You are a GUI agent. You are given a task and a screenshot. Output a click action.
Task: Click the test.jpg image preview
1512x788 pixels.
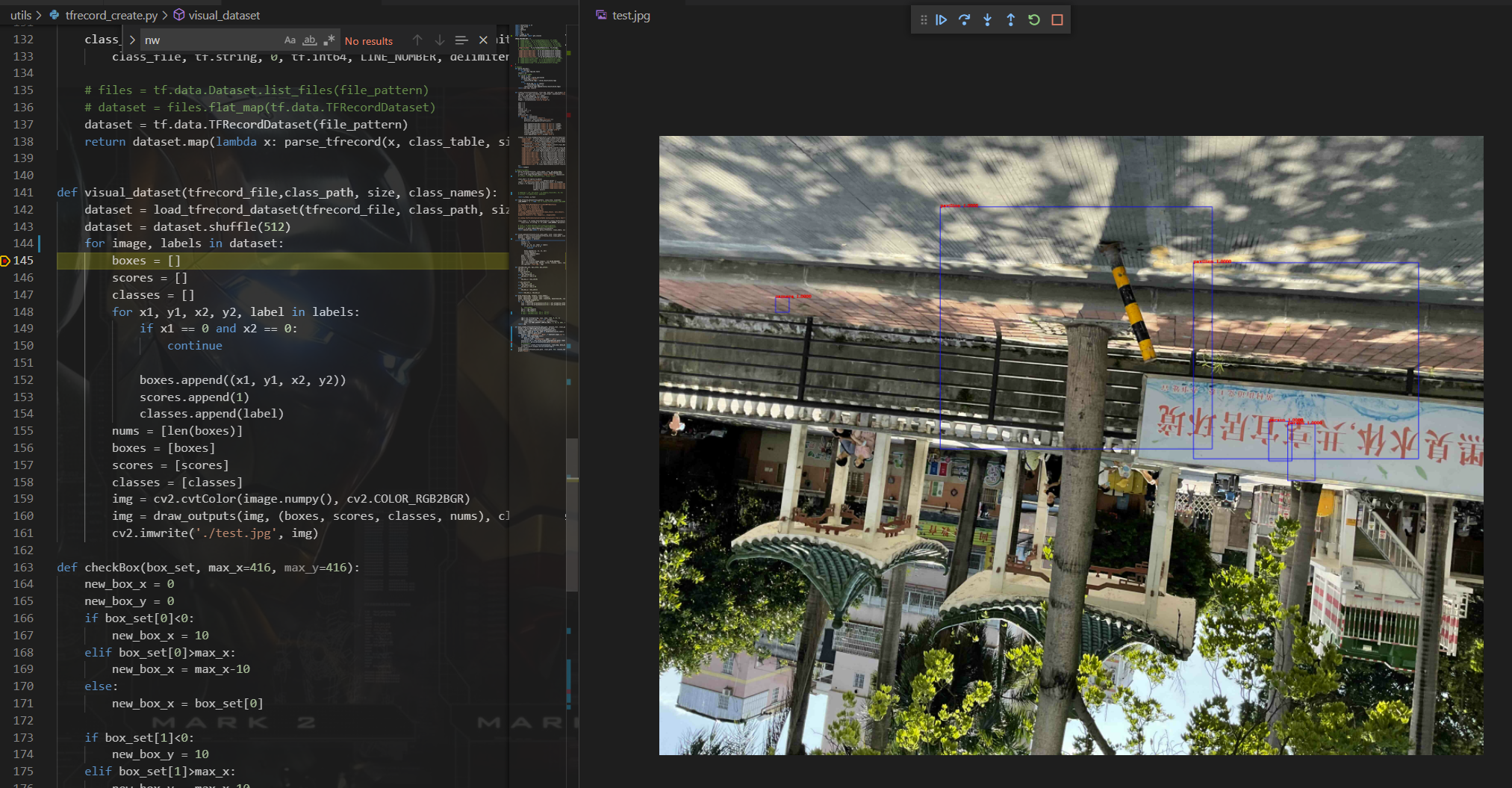[1071, 445]
